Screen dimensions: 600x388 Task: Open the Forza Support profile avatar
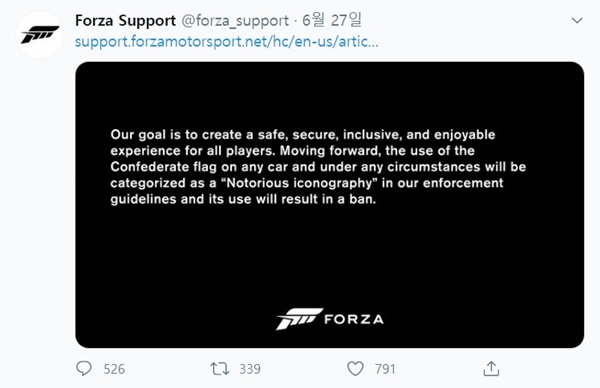pos(40,35)
